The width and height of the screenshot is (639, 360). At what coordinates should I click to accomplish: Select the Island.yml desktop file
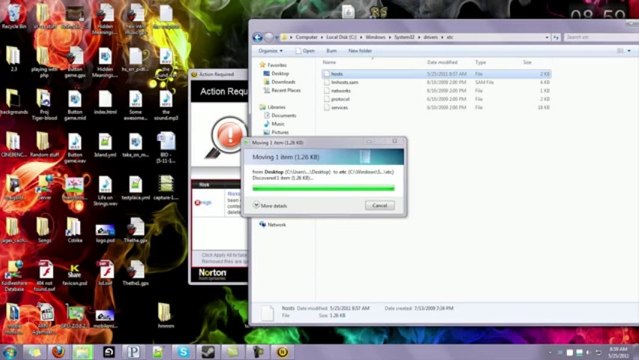tap(105, 146)
